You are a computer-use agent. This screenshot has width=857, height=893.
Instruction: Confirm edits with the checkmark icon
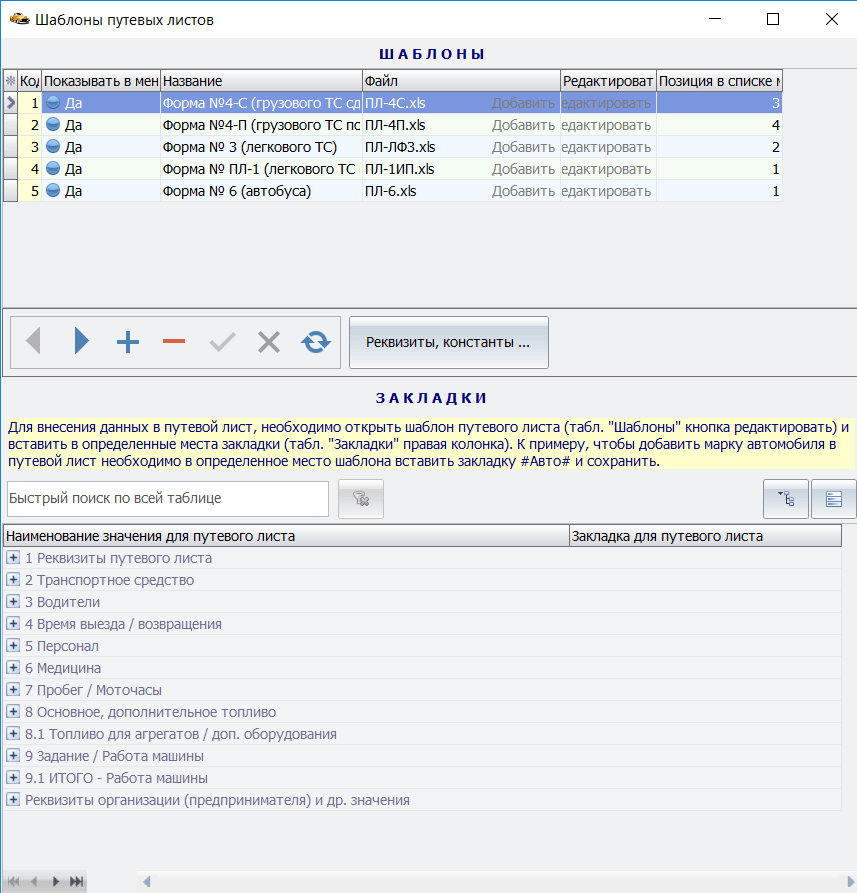[222, 342]
